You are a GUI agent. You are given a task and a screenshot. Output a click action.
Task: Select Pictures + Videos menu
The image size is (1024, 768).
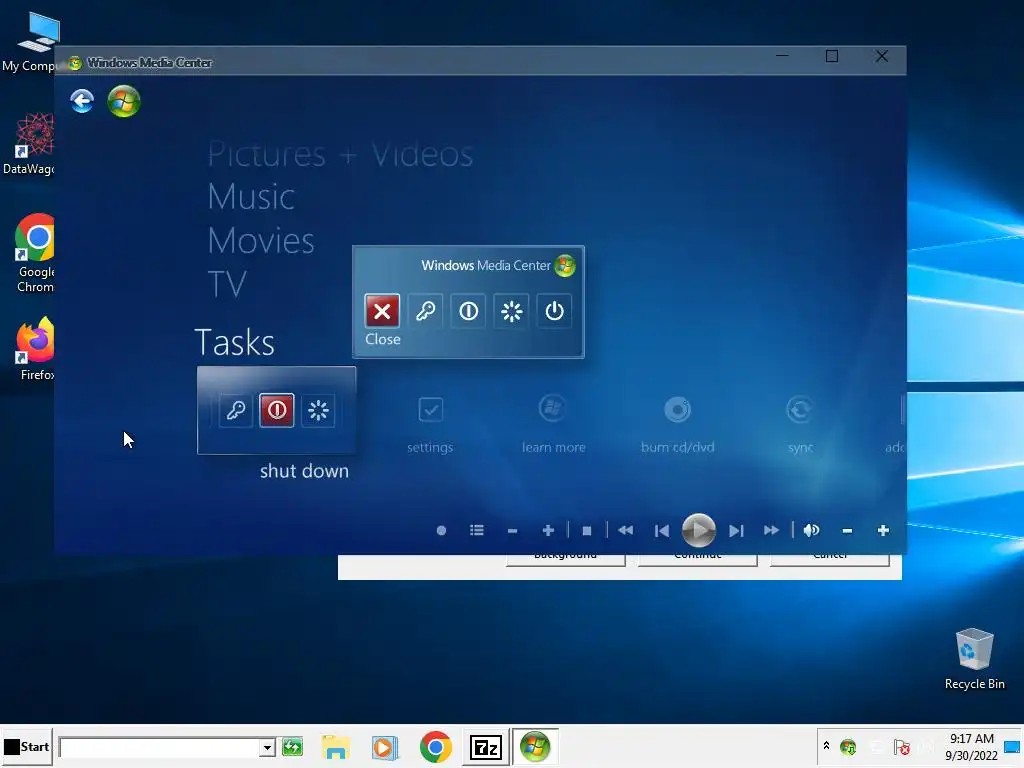[340, 155]
